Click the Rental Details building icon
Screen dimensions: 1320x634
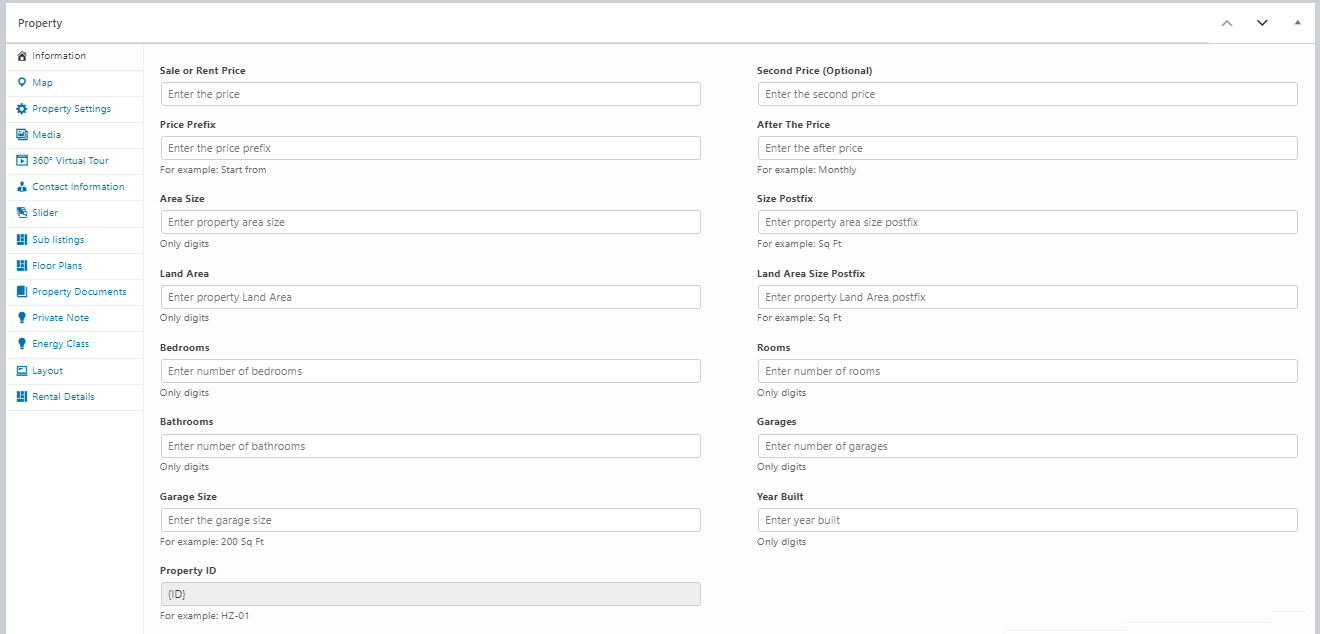click(x=22, y=397)
